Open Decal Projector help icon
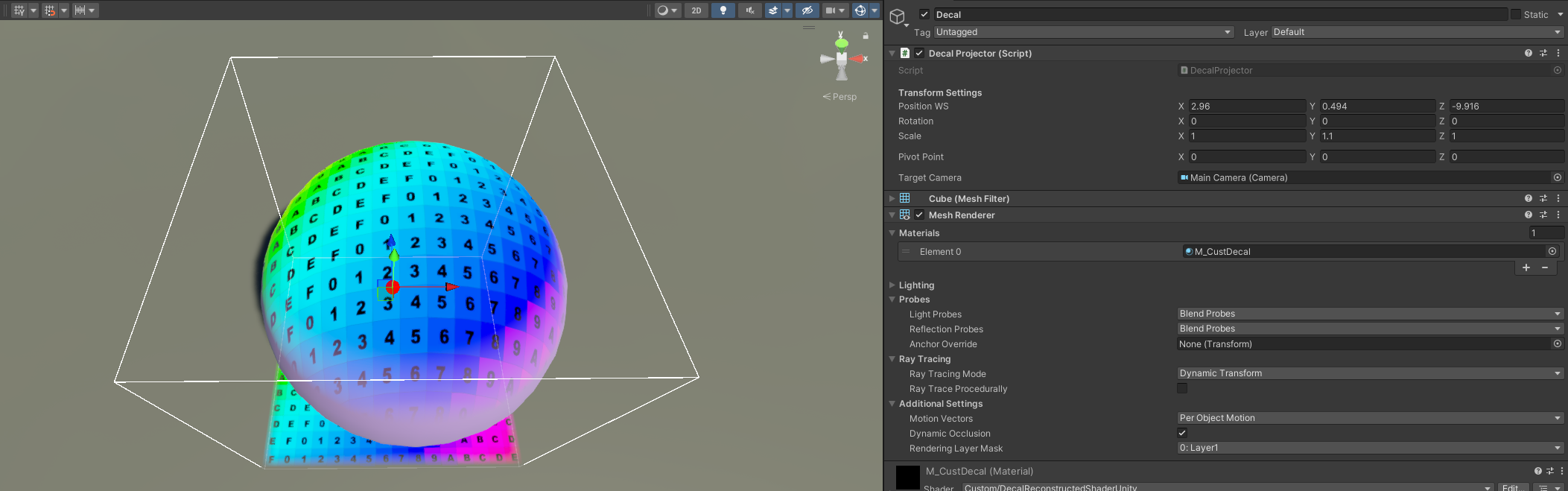The height and width of the screenshot is (491, 1568). point(1529,54)
